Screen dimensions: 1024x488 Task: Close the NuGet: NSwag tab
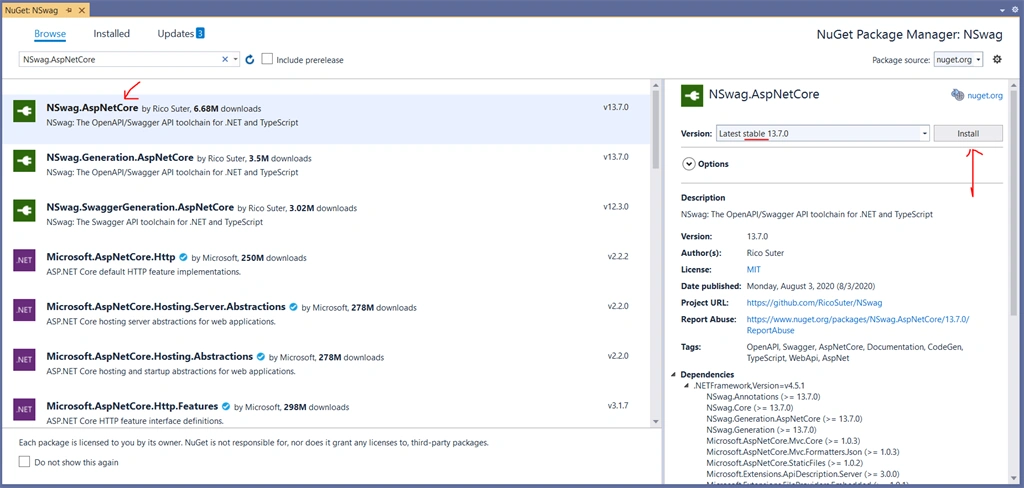click(x=81, y=10)
